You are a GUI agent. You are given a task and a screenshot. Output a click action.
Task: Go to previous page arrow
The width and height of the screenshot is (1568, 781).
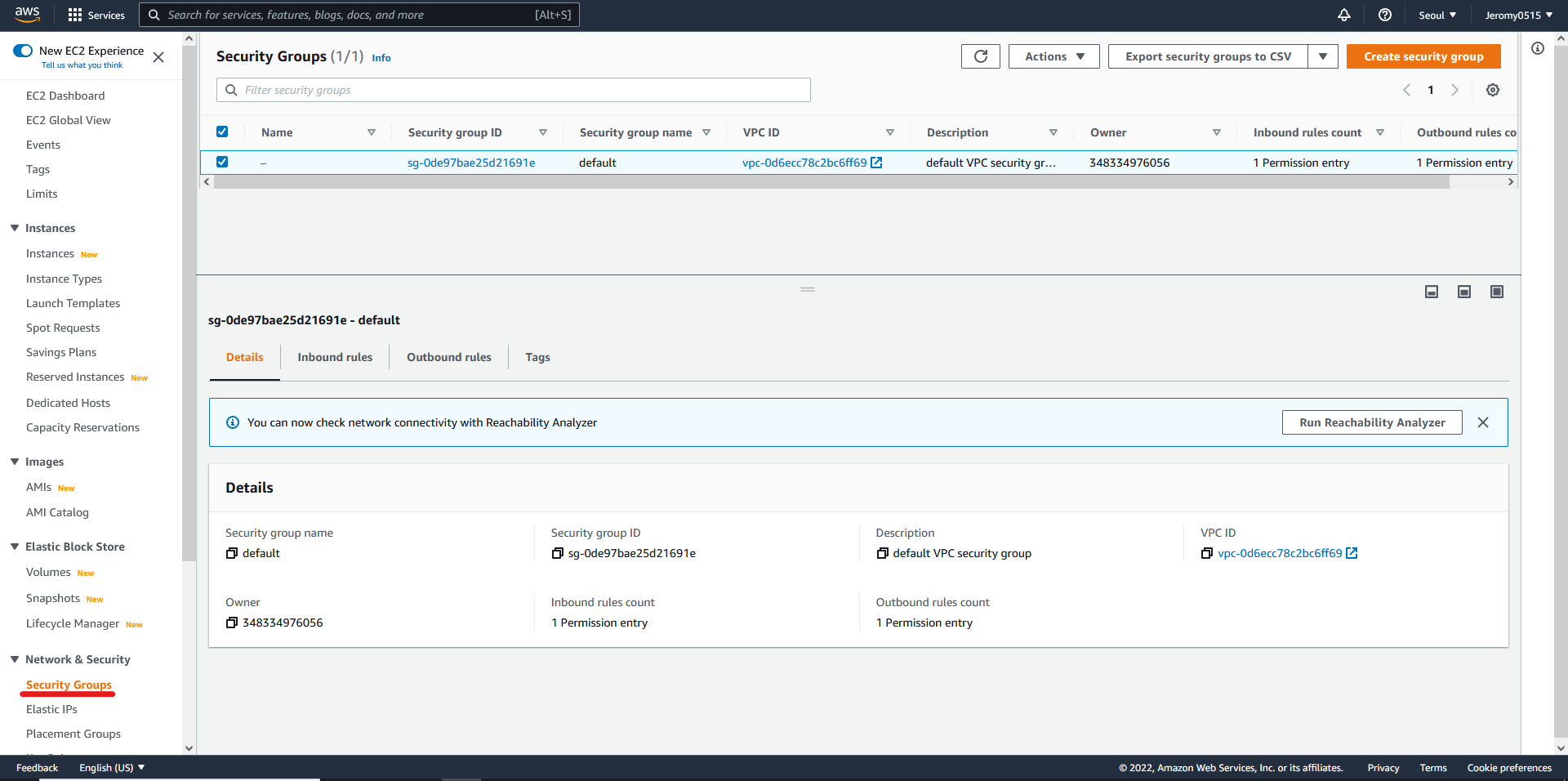click(1406, 90)
